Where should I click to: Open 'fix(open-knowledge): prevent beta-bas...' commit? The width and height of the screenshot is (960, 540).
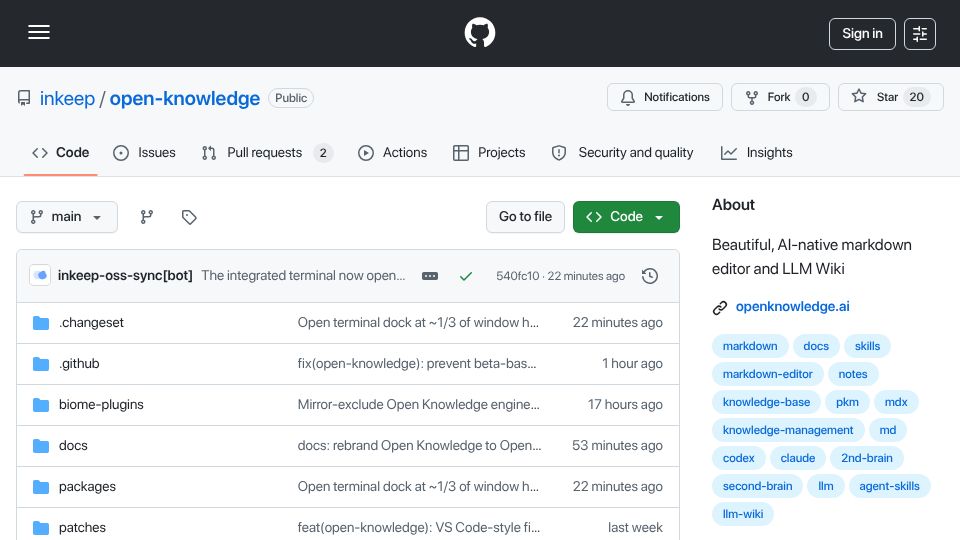pos(417,364)
